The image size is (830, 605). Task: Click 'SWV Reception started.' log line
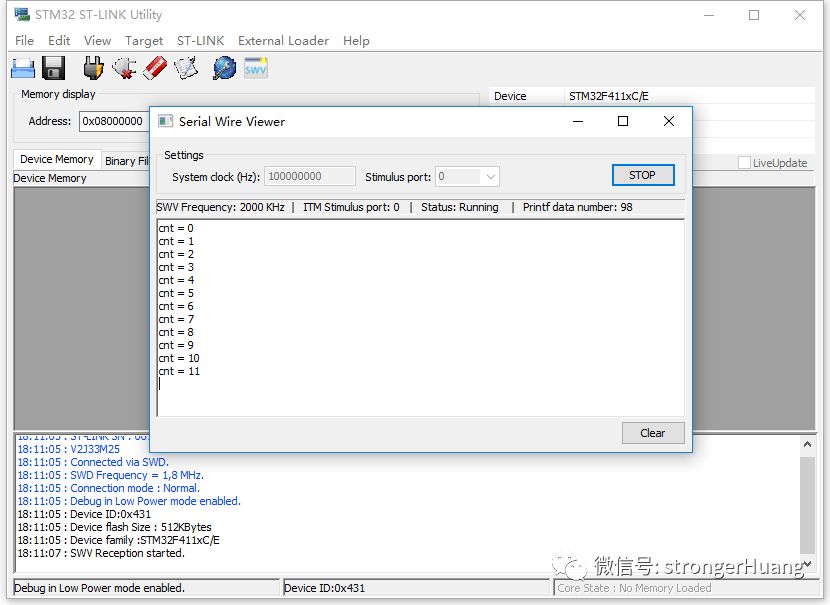pyautogui.click(x=101, y=553)
